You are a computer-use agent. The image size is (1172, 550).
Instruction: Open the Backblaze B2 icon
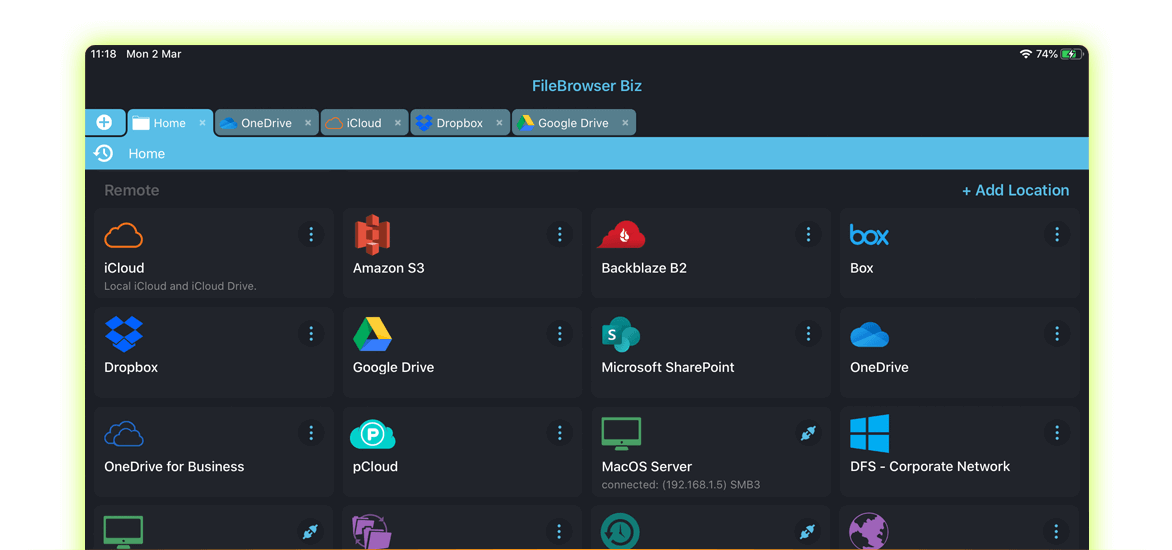click(621, 235)
